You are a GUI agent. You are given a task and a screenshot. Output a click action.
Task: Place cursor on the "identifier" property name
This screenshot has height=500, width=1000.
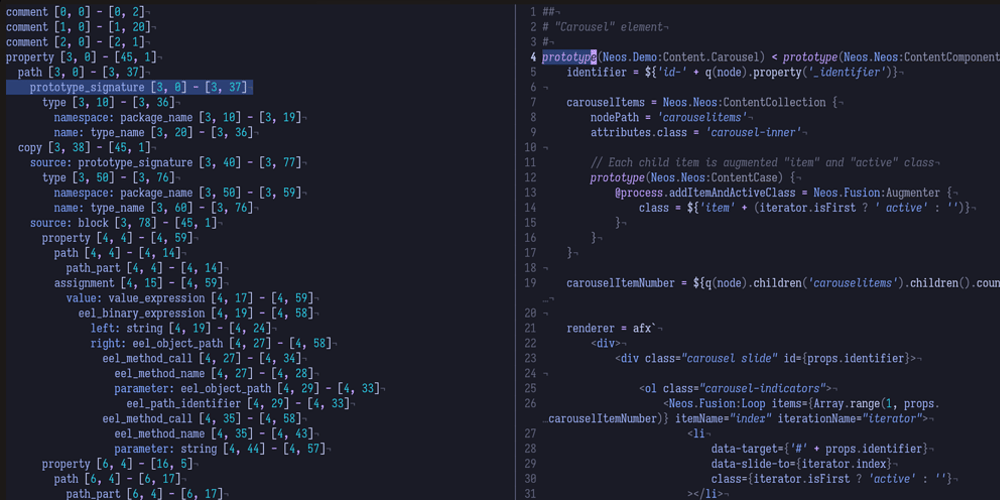[597, 73]
